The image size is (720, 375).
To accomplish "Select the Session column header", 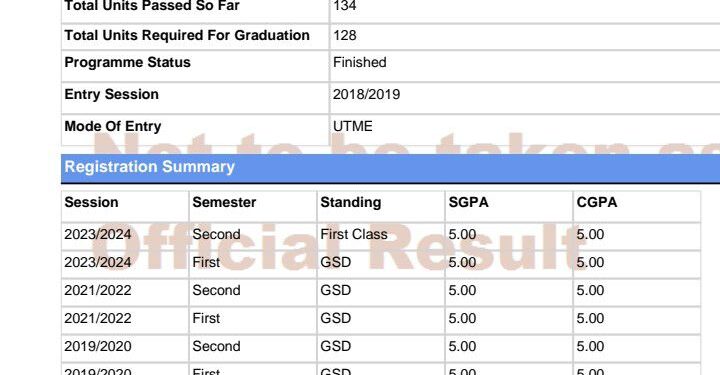I will point(91,202).
